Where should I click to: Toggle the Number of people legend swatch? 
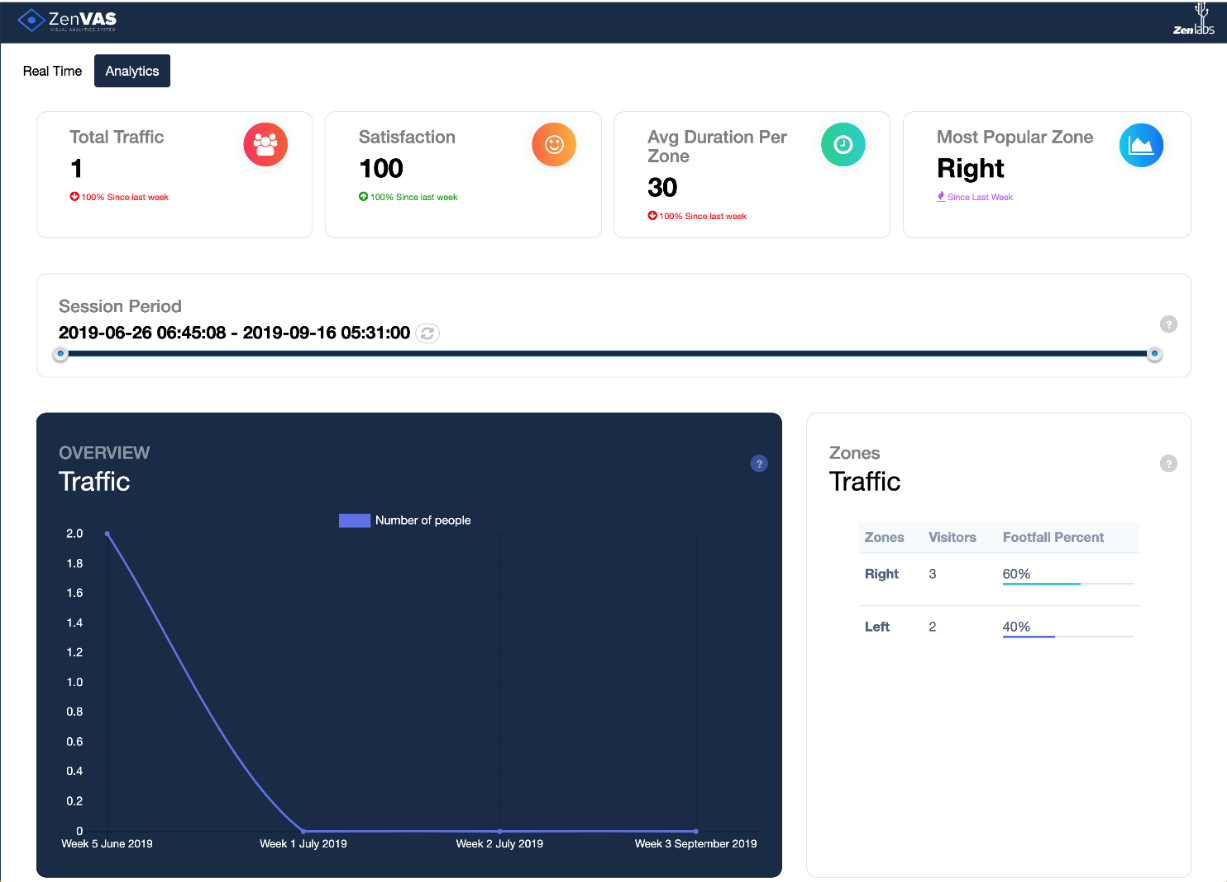(354, 520)
